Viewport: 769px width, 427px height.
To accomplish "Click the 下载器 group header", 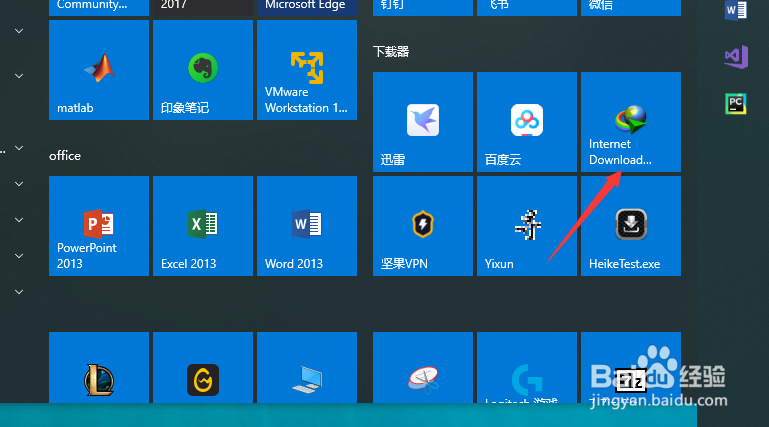I will point(391,51).
